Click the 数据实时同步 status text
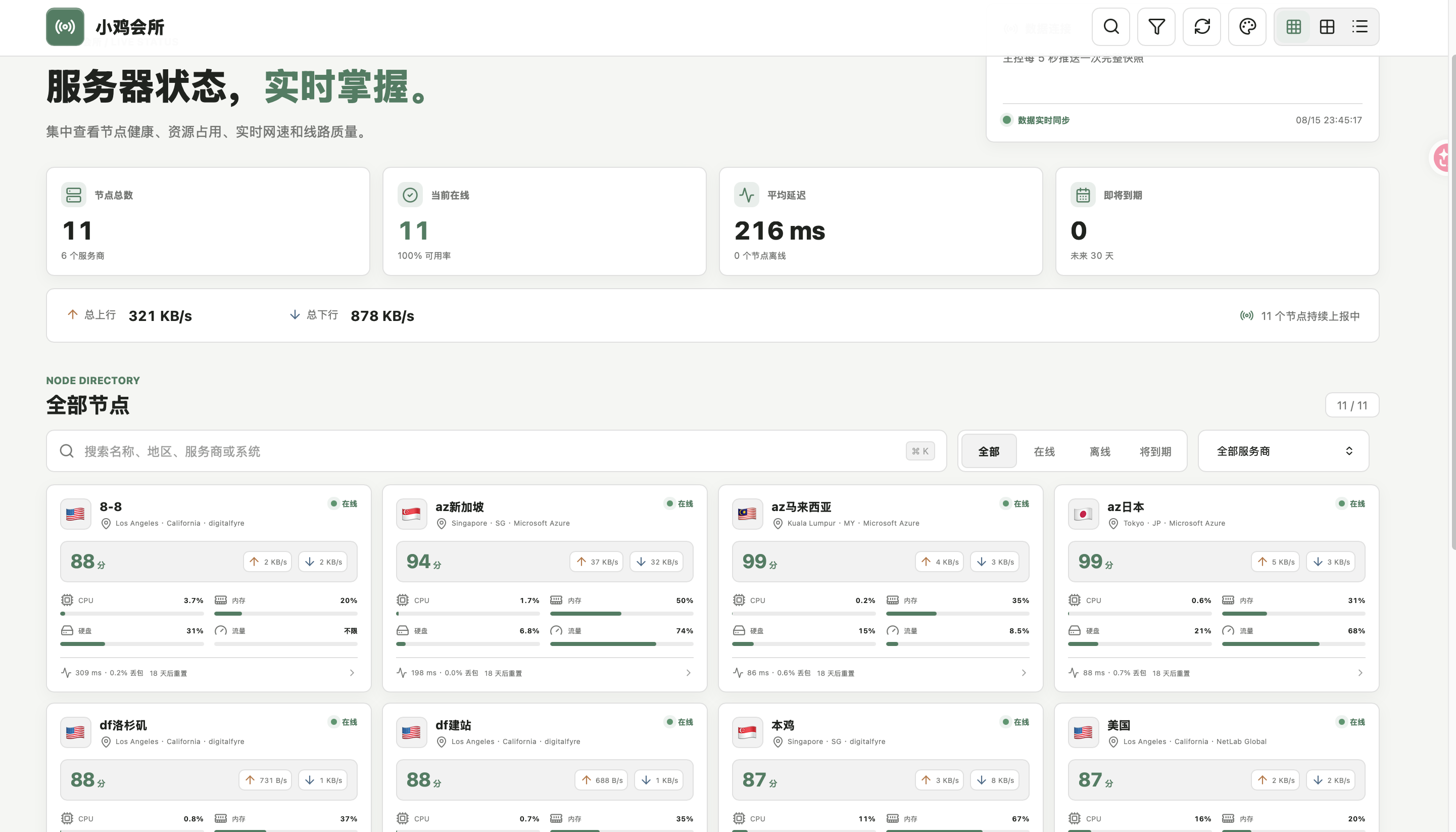This screenshot has height=832, width=1456. 1043,120
